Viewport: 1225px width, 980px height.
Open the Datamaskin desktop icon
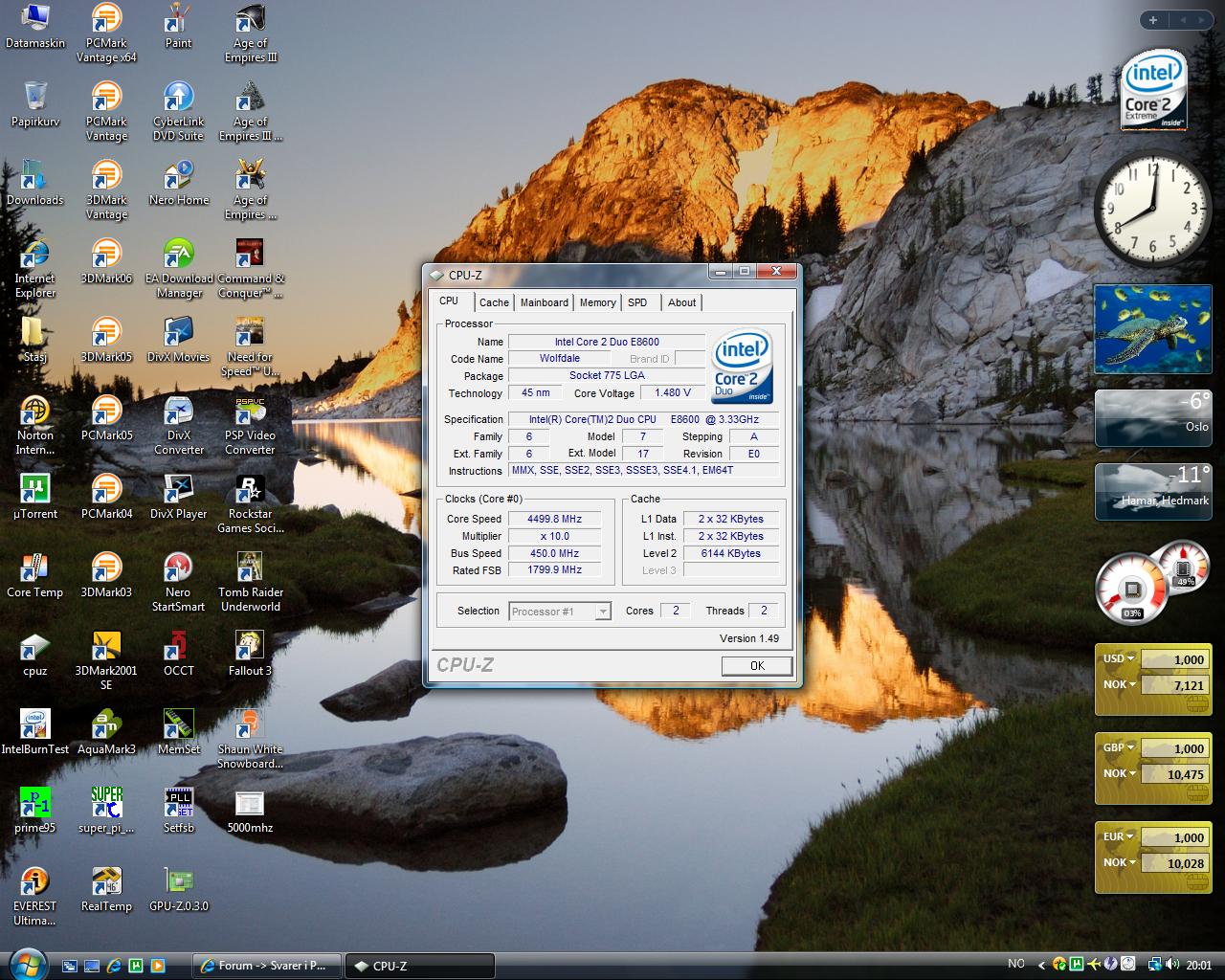35,27
